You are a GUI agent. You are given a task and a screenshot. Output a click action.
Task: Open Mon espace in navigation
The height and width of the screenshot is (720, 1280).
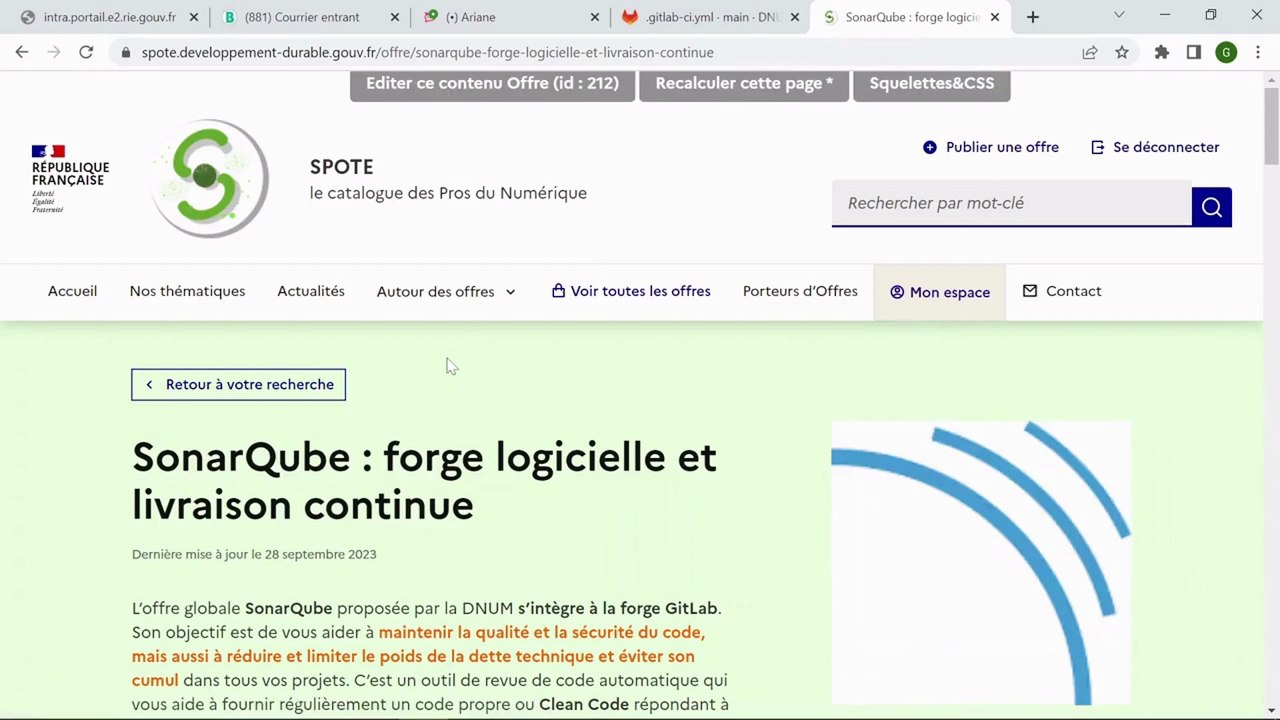coord(940,292)
